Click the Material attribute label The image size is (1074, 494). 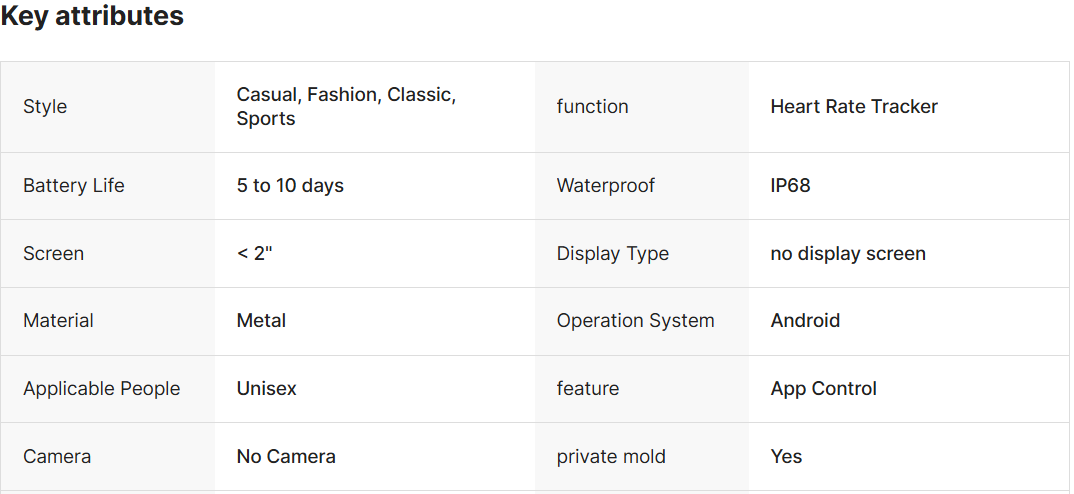(x=58, y=320)
